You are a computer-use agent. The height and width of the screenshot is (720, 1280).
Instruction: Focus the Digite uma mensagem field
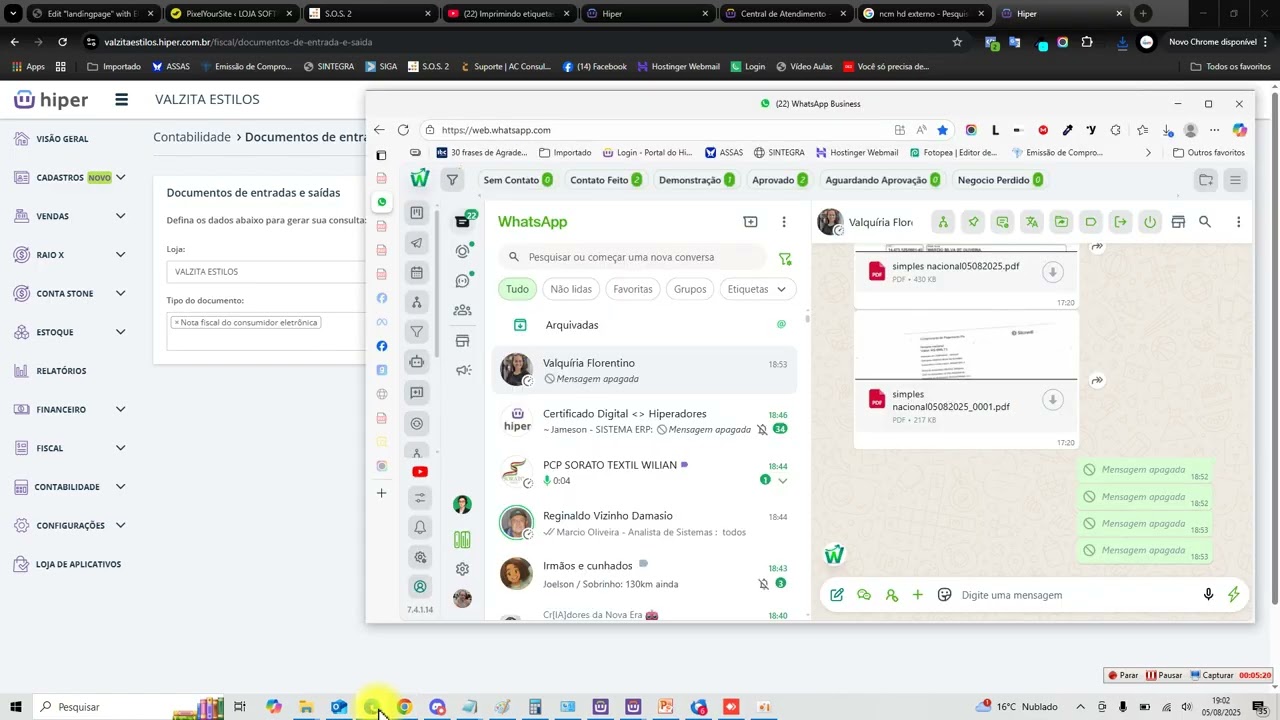1075,595
